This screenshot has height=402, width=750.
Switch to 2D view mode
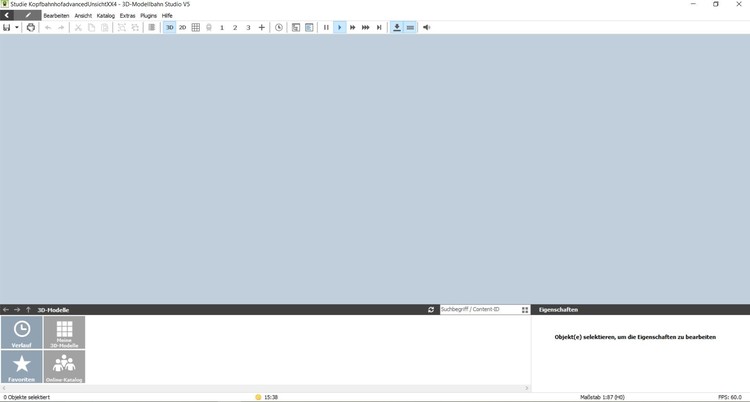coord(183,28)
